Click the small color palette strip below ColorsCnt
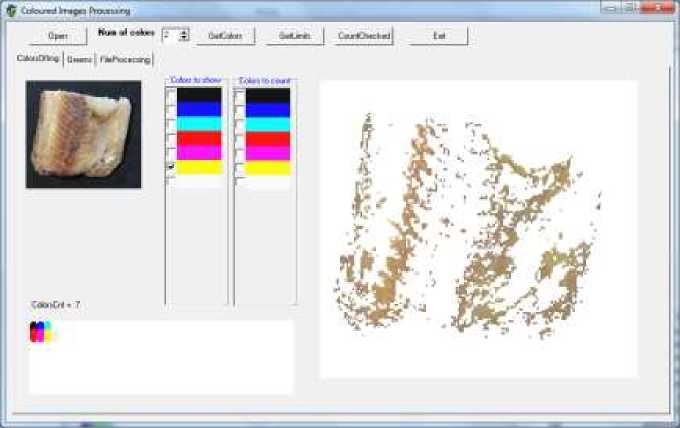 pyautogui.click(x=41, y=332)
